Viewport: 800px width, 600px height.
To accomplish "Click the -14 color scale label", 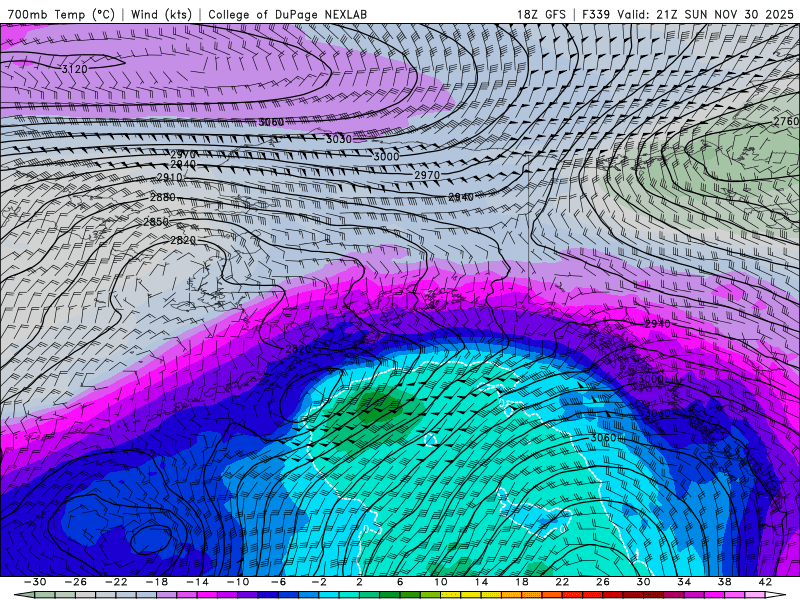I will pos(197,582).
